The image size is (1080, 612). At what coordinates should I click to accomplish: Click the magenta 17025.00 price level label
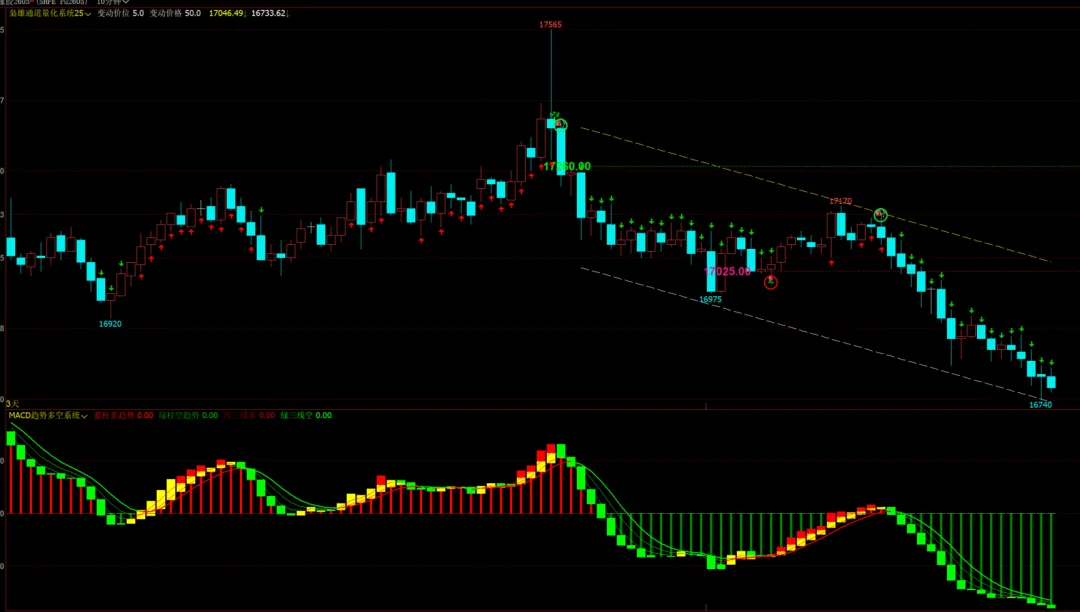click(727, 271)
